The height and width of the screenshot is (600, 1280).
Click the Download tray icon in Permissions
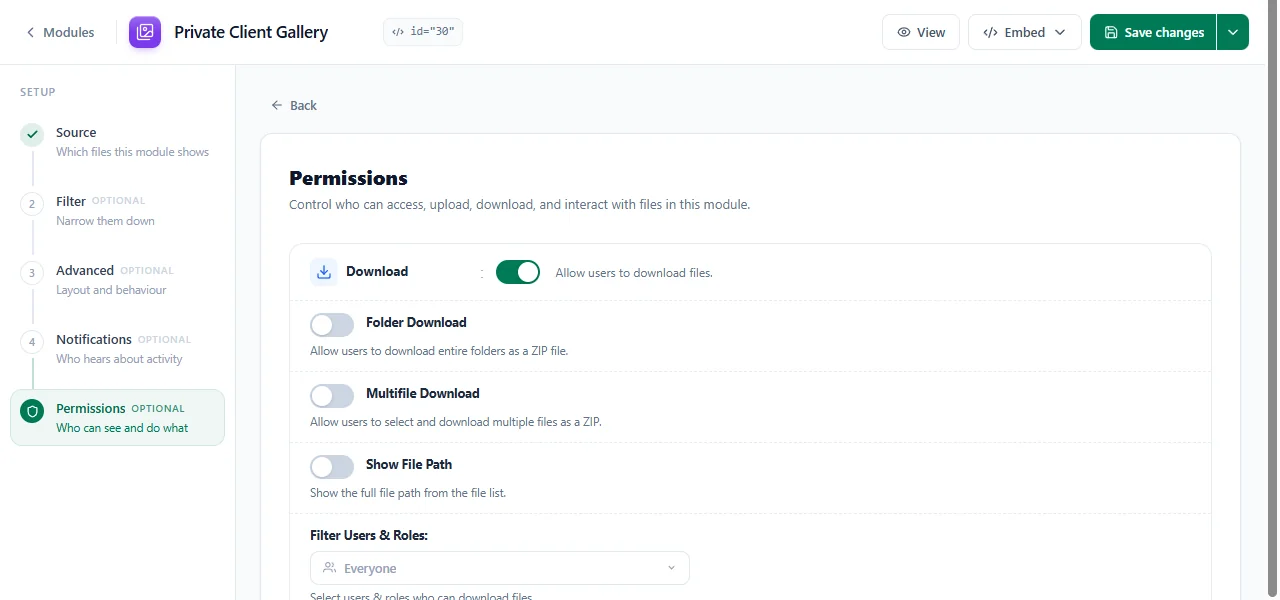pos(324,272)
